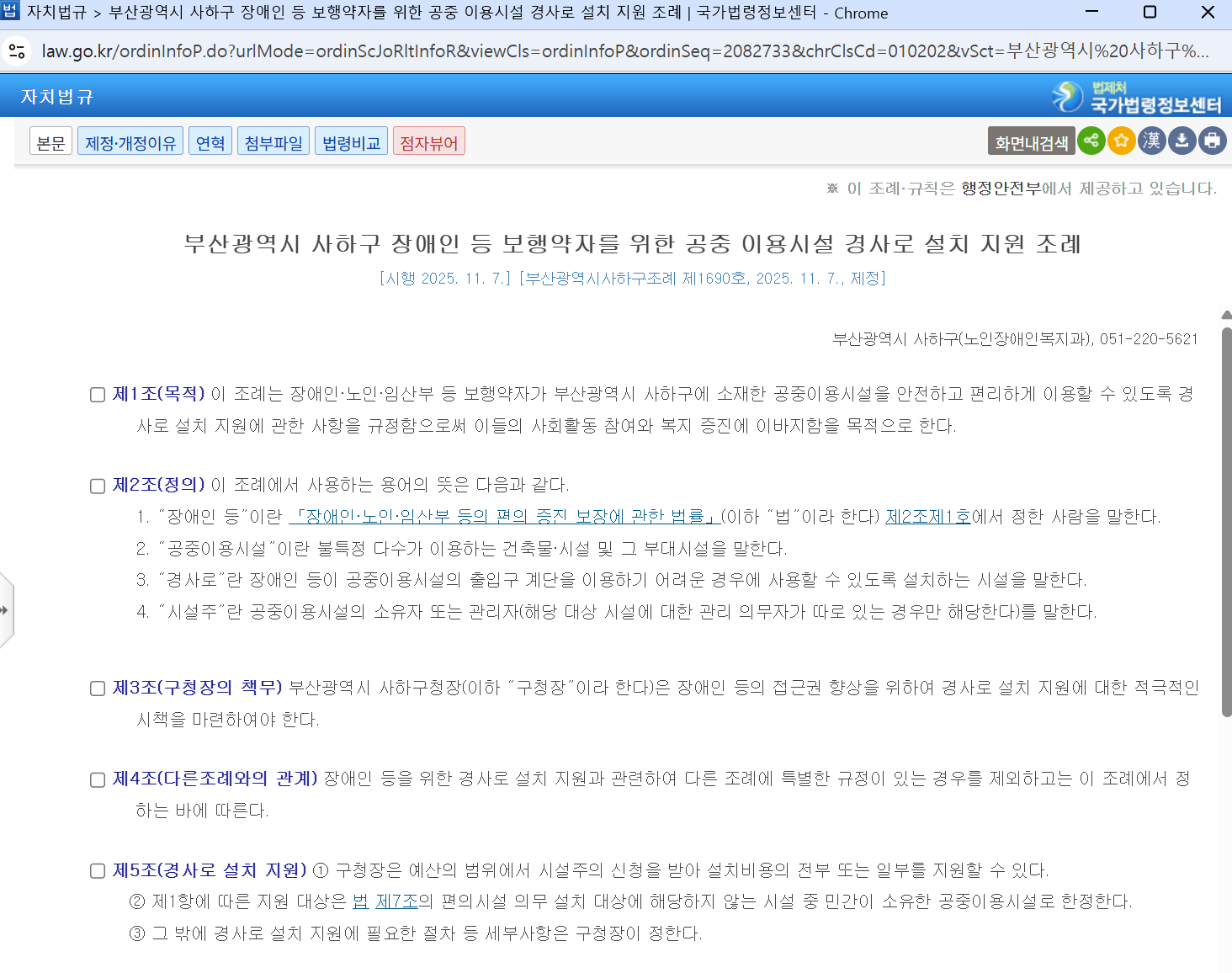Open the site information icon in address bar
The width and height of the screenshot is (1232, 973).
pyautogui.click(x=17, y=51)
